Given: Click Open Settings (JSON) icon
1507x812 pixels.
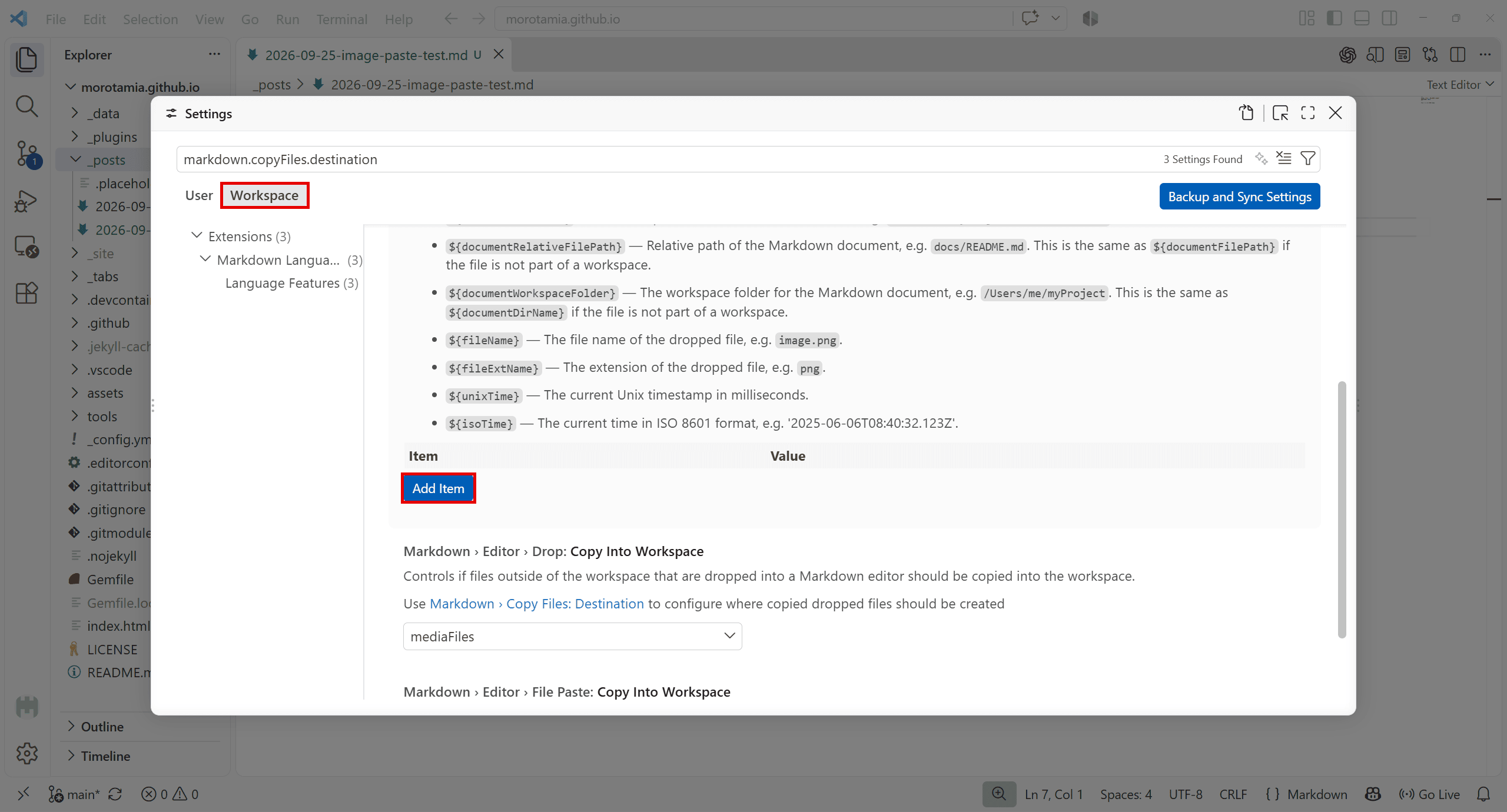Looking at the screenshot, I should [x=1246, y=113].
